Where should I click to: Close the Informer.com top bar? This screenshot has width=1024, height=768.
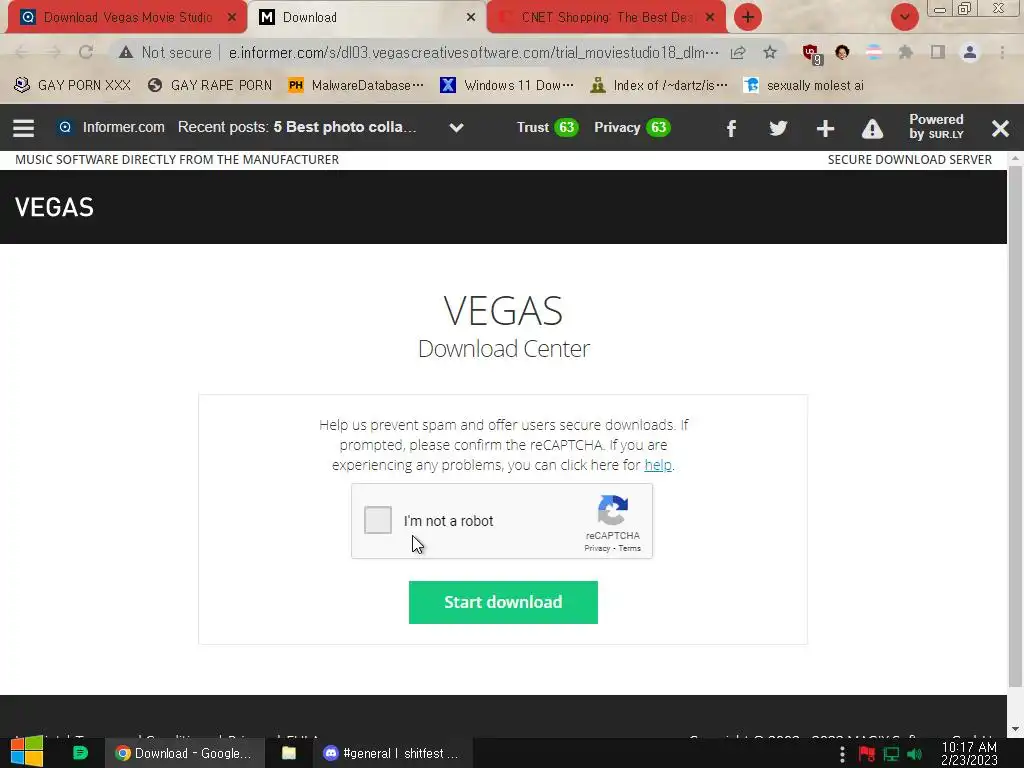[1000, 128]
